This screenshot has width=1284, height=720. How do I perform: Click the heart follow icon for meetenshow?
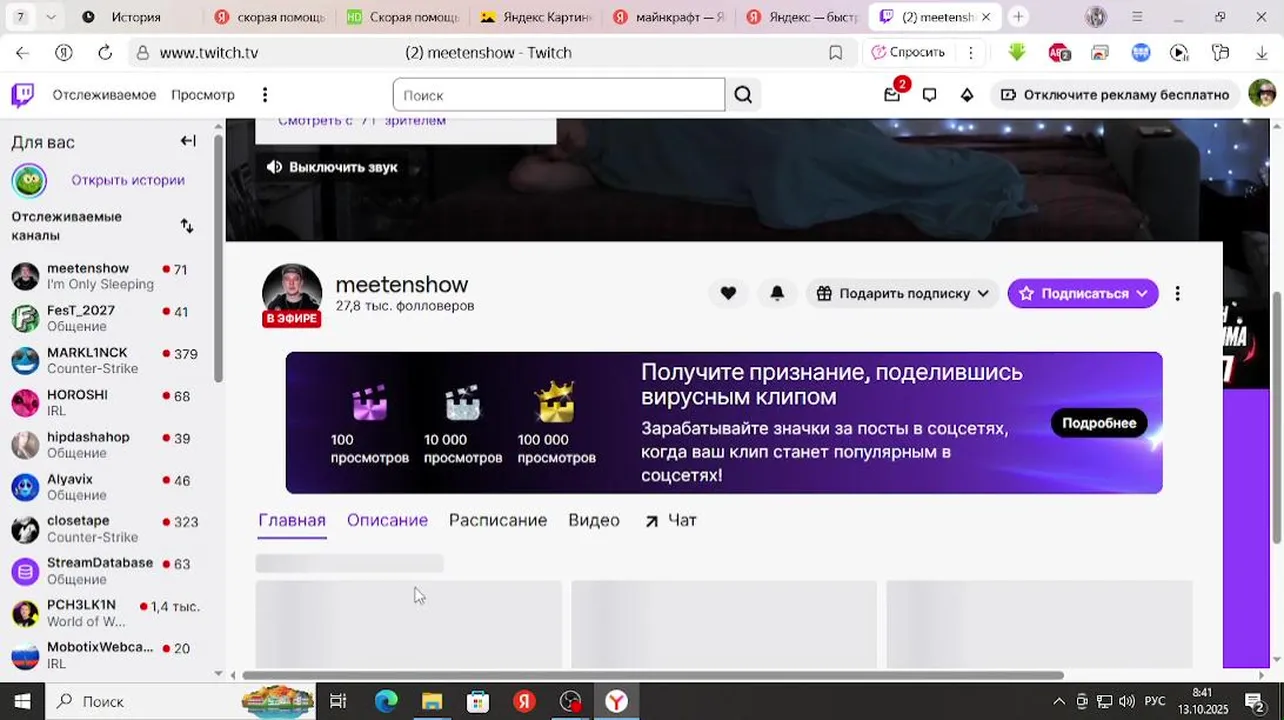coord(728,293)
